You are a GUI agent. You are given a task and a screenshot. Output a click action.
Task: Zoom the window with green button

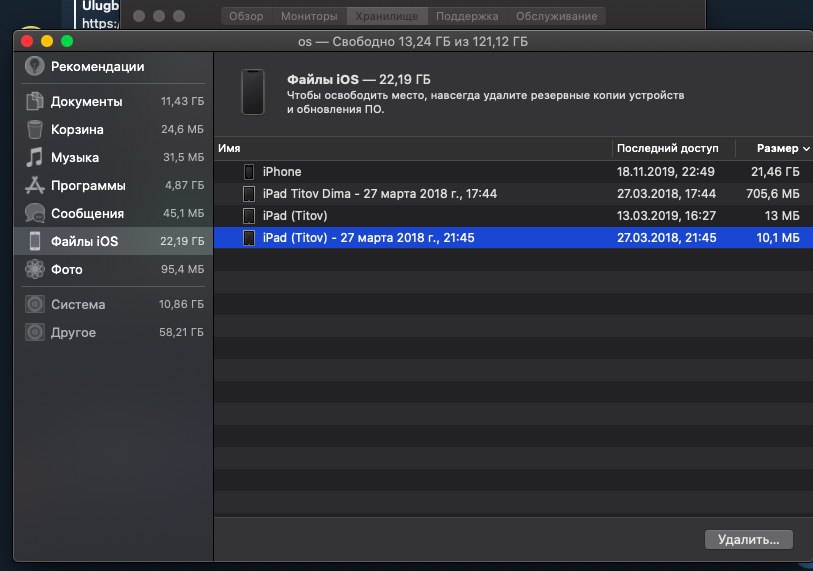pos(67,41)
